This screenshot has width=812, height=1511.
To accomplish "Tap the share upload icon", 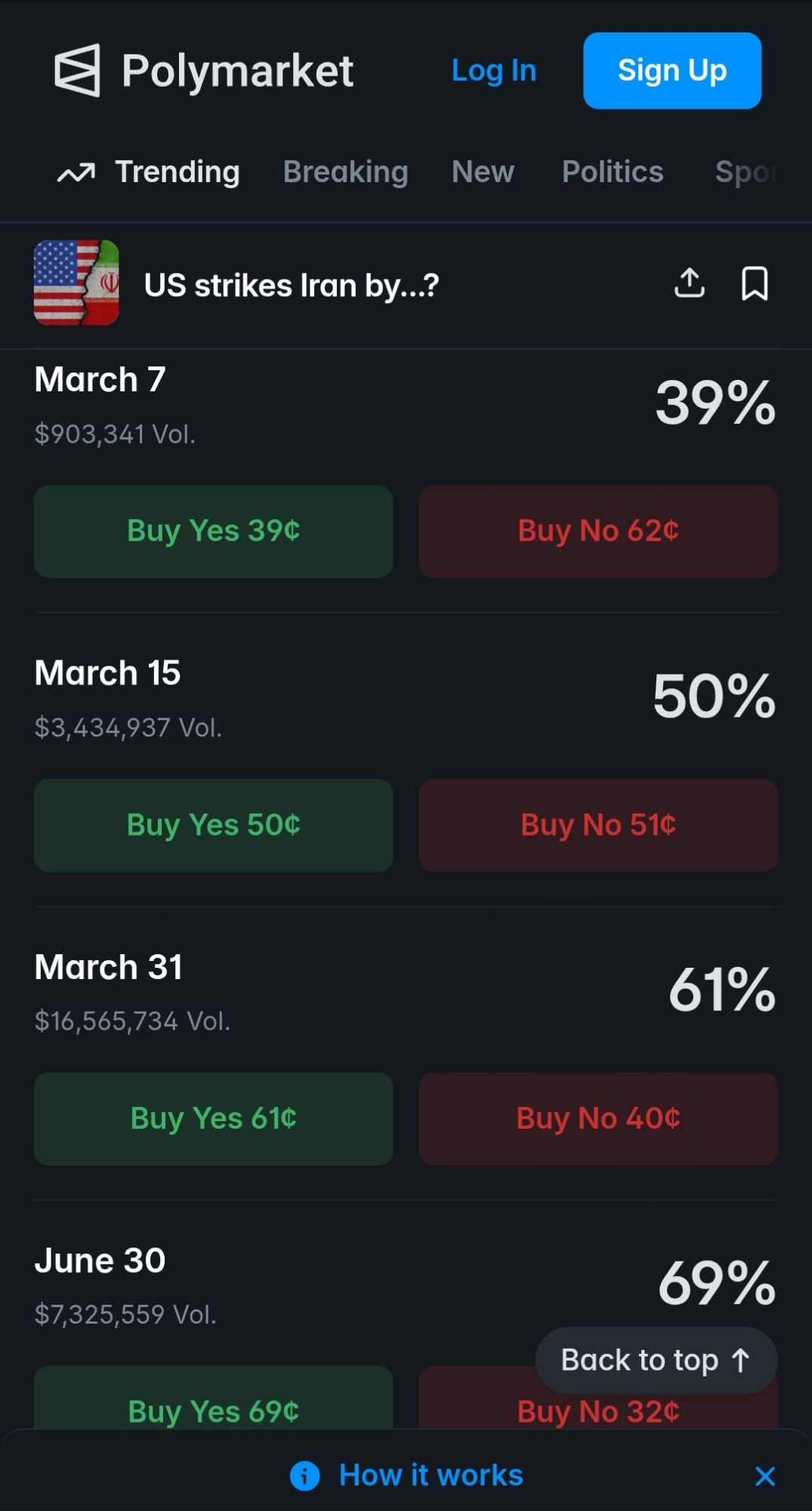I will tap(689, 283).
